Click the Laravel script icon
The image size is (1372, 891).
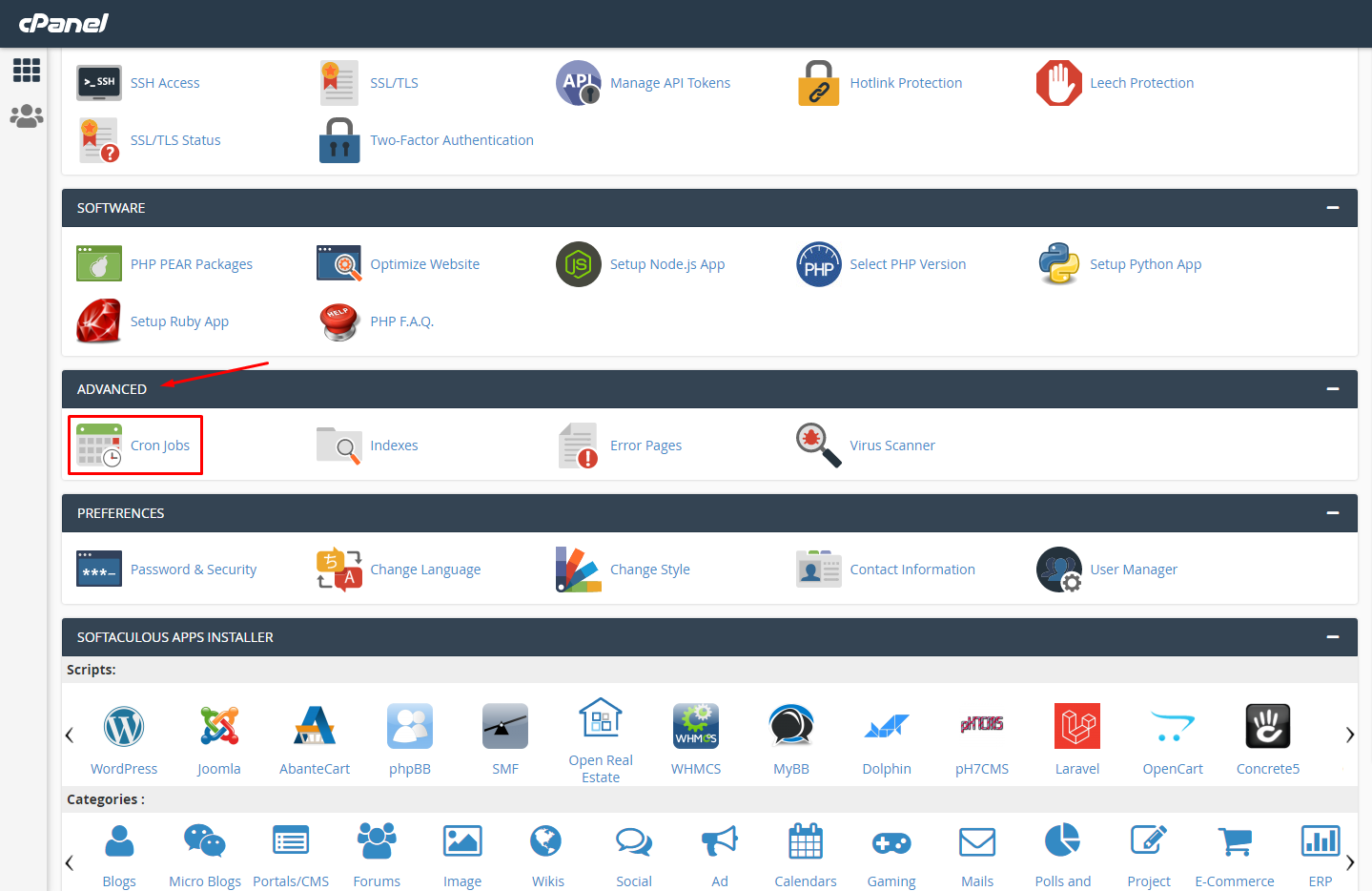tap(1077, 726)
